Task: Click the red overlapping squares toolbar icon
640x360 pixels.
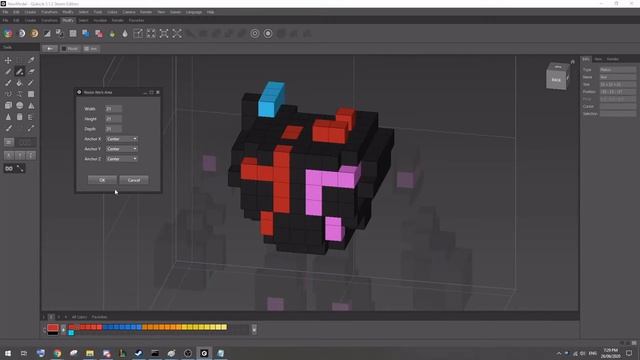Action: 99,33
